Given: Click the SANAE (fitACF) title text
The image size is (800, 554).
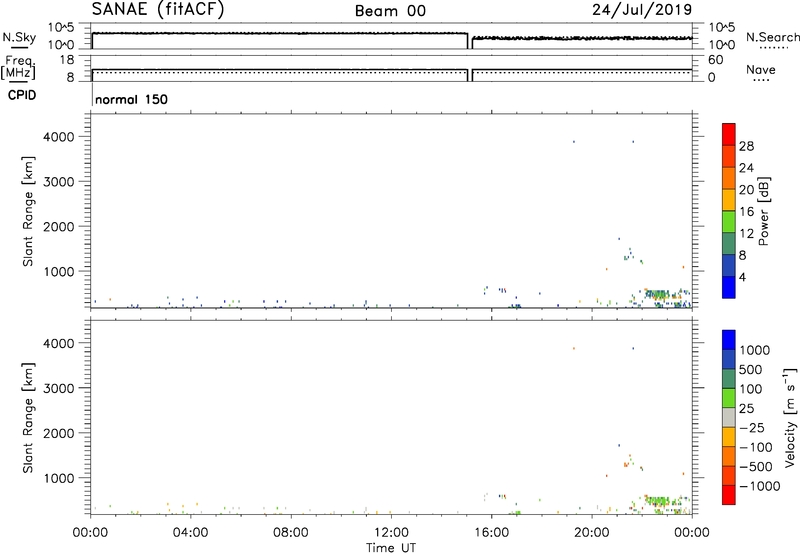Looking at the screenshot, I should pyautogui.click(x=158, y=10).
